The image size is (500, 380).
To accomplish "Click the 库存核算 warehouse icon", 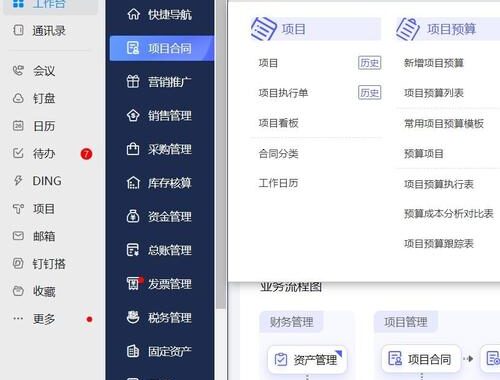I will (133, 183).
